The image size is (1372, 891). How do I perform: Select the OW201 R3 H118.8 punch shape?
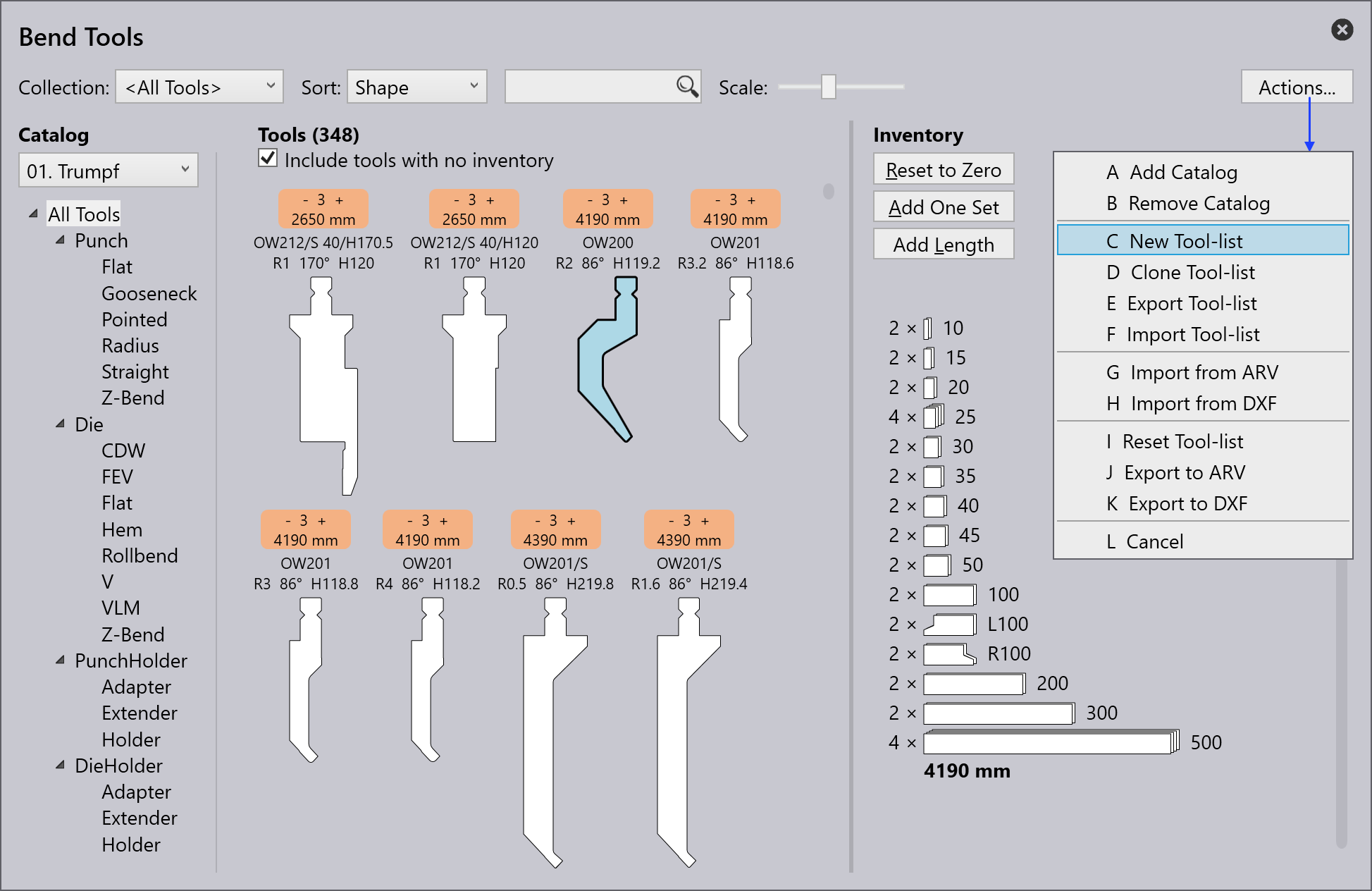[x=306, y=680]
